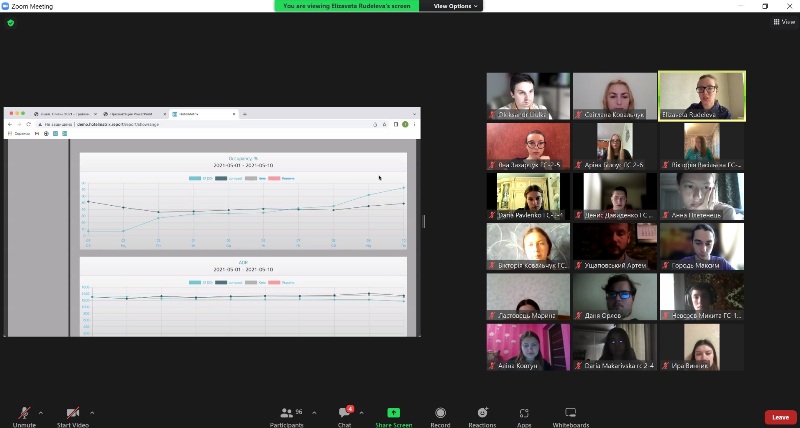Open Whiteboards from the toolbar

click(x=570, y=416)
